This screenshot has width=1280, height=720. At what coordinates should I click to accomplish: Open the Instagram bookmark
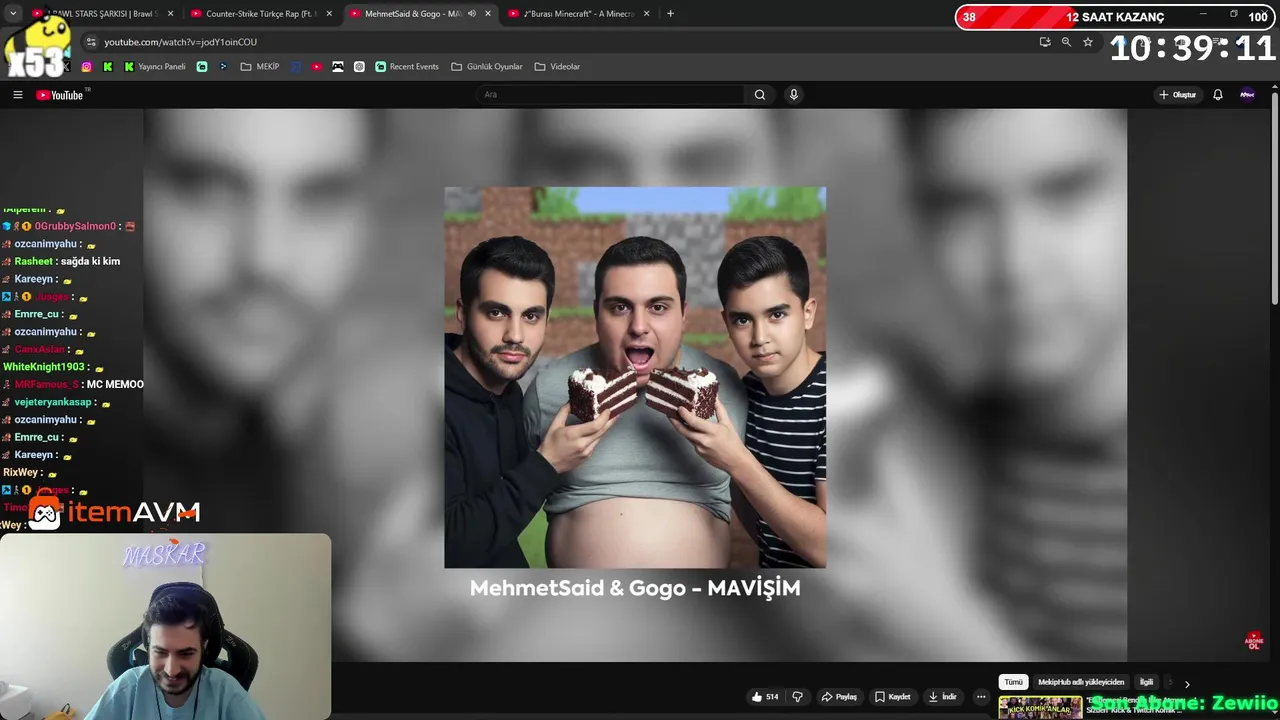(x=86, y=67)
